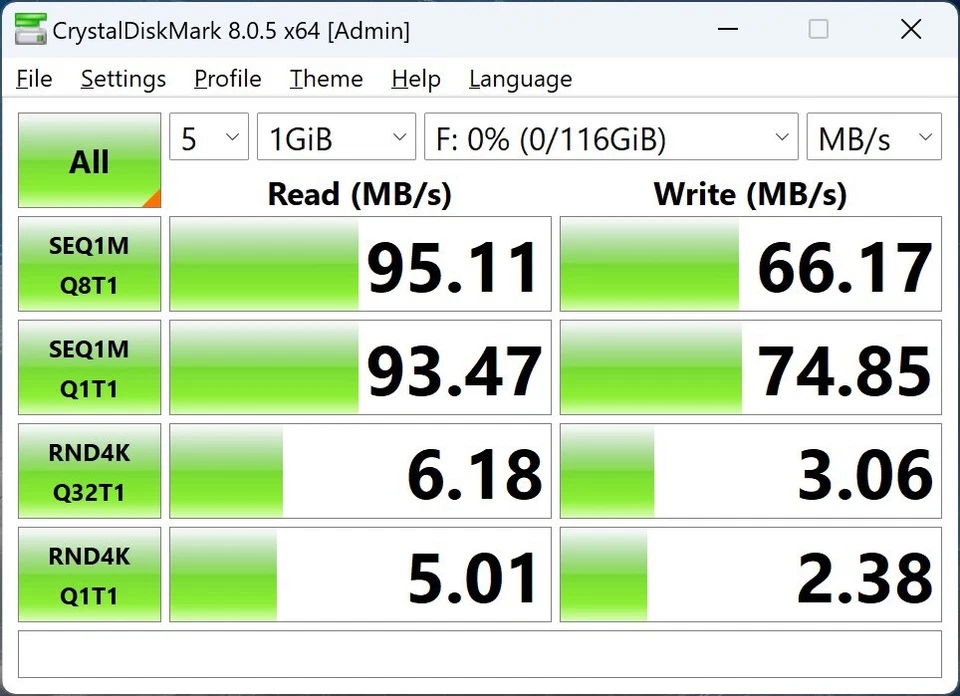Image resolution: width=960 pixels, height=696 pixels.
Task: Click the empty comment field at bottom
Action: click(x=480, y=654)
